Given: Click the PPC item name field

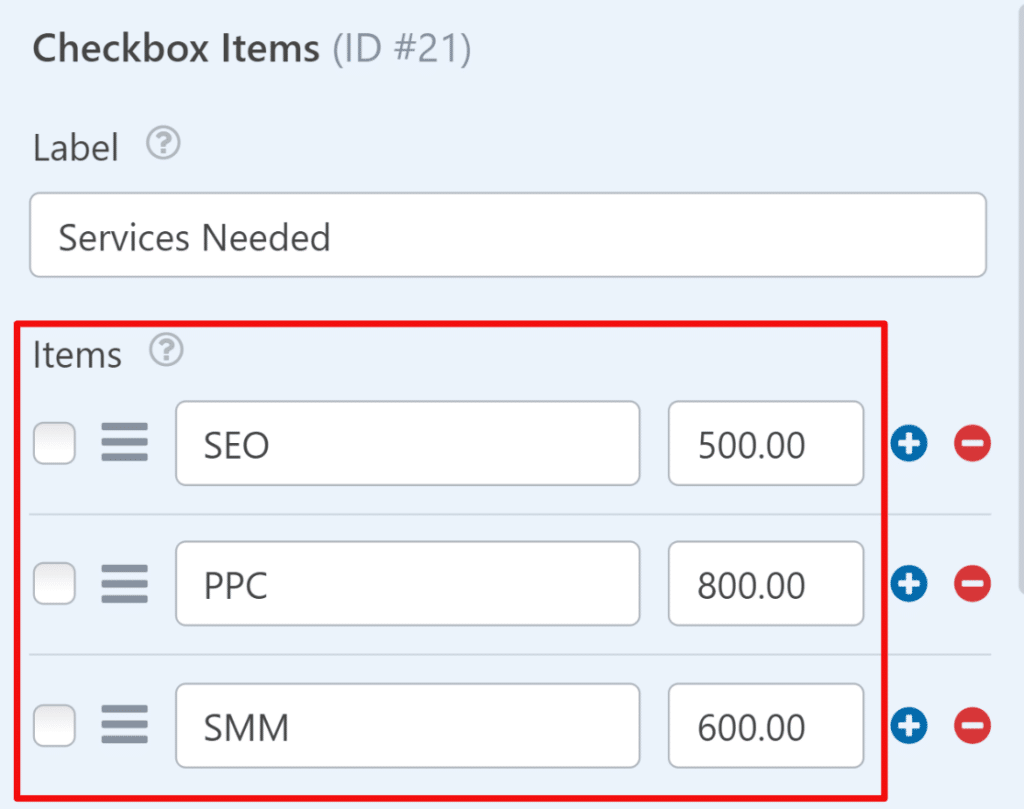Looking at the screenshot, I should click(x=408, y=584).
